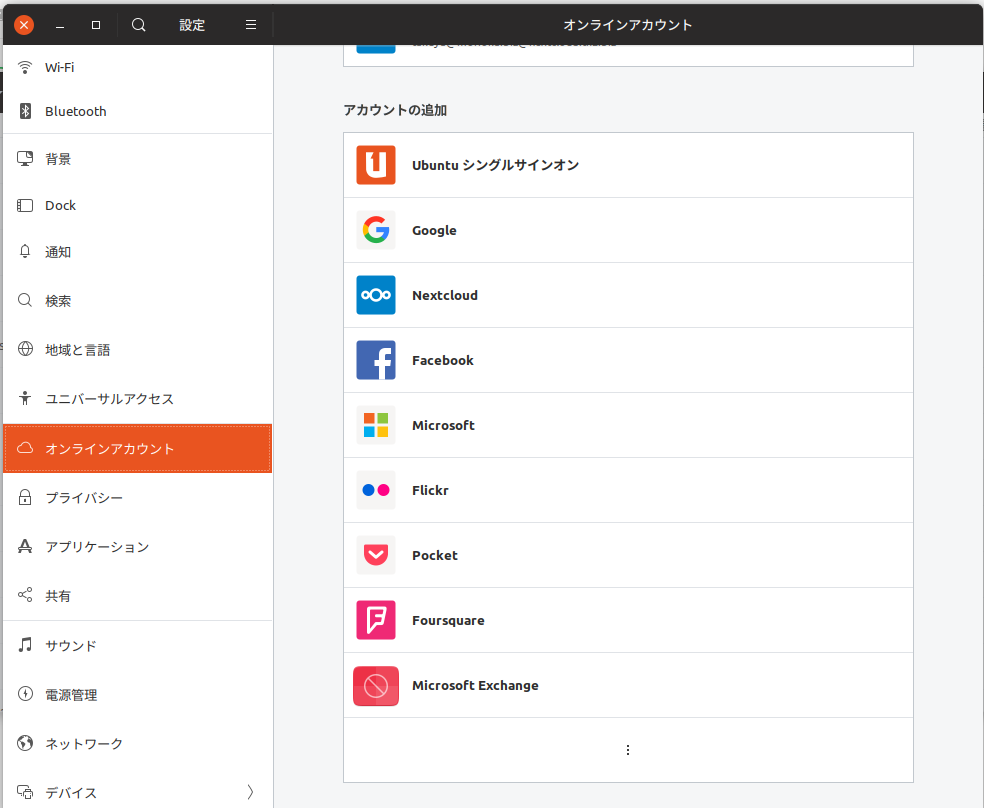Click the Microsoft label in account list
This screenshot has width=984, height=808.
point(443,425)
